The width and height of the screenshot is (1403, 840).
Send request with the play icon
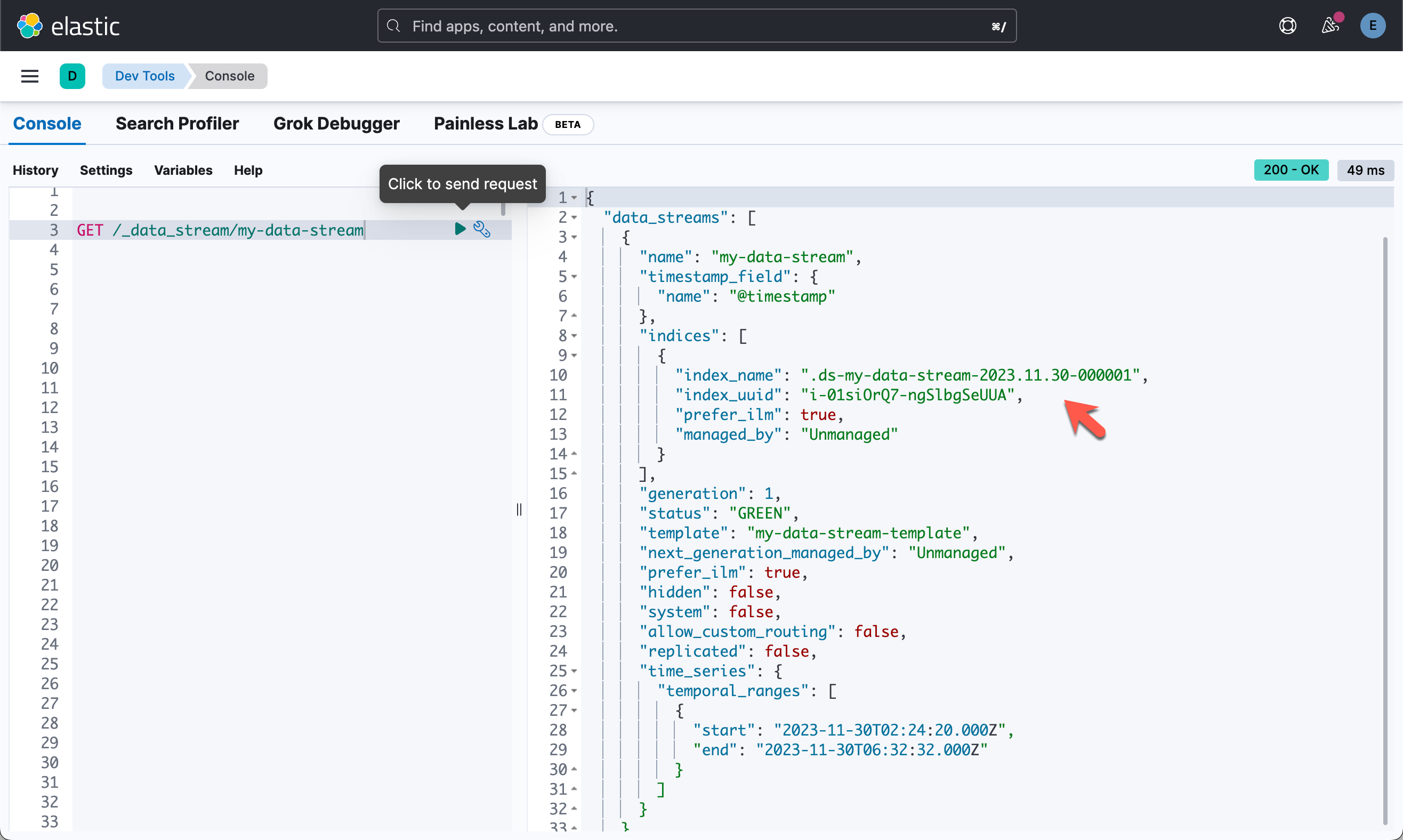coord(460,229)
